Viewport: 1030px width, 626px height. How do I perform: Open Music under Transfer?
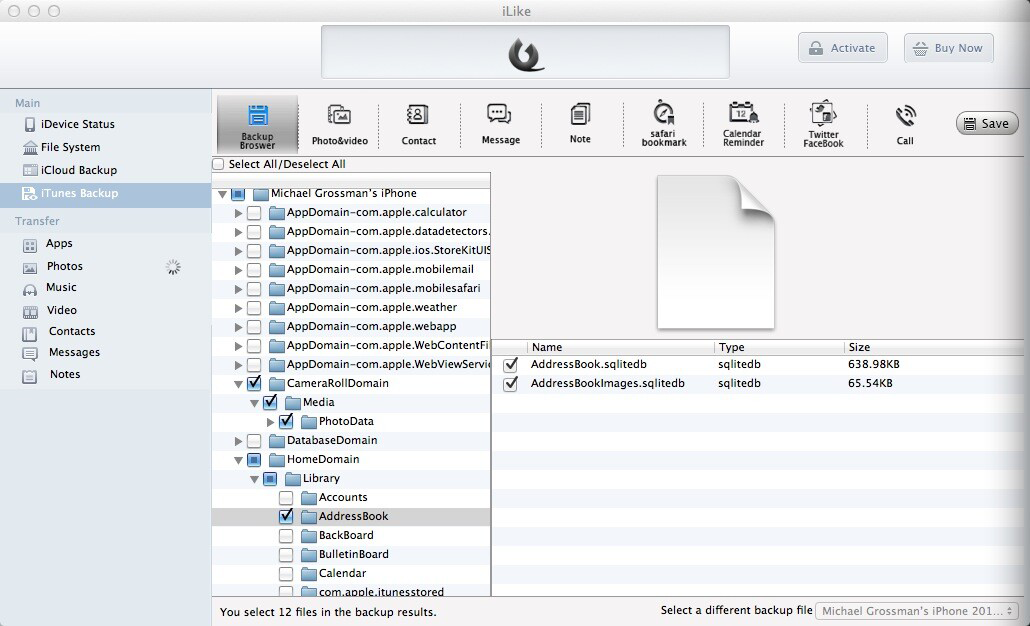click(x=61, y=288)
